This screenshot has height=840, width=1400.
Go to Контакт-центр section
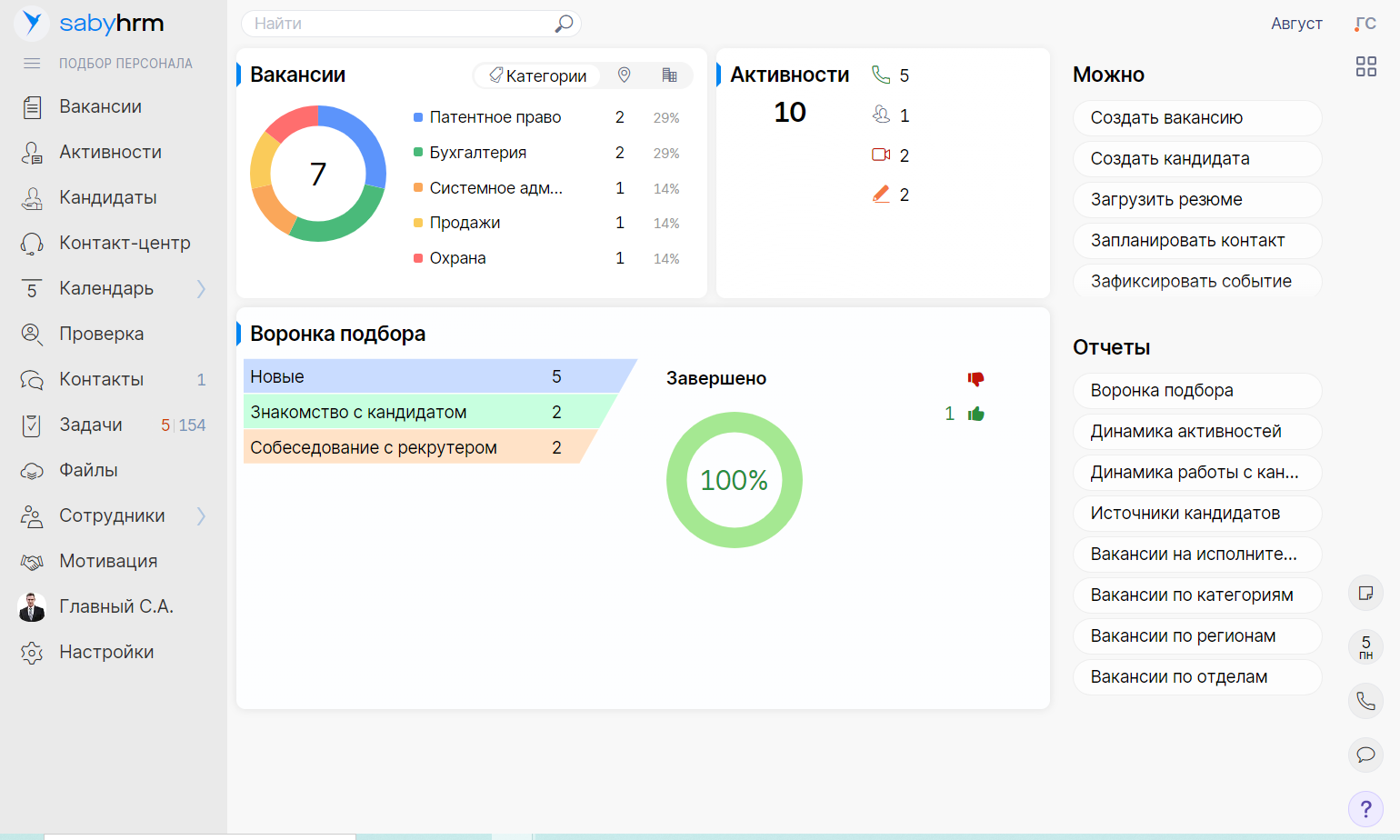point(125,244)
